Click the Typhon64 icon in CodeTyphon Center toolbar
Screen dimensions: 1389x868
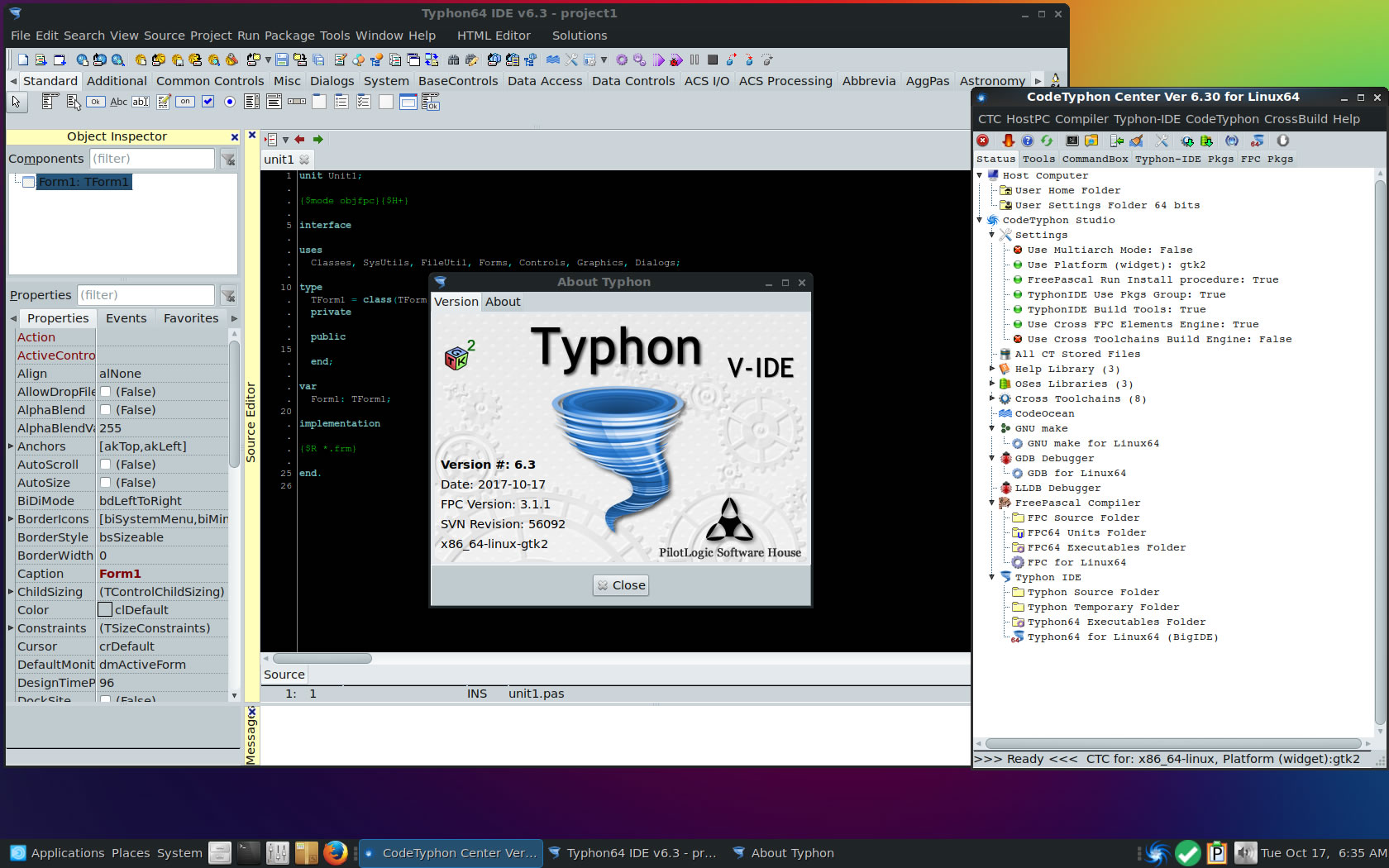click(1258, 141)
